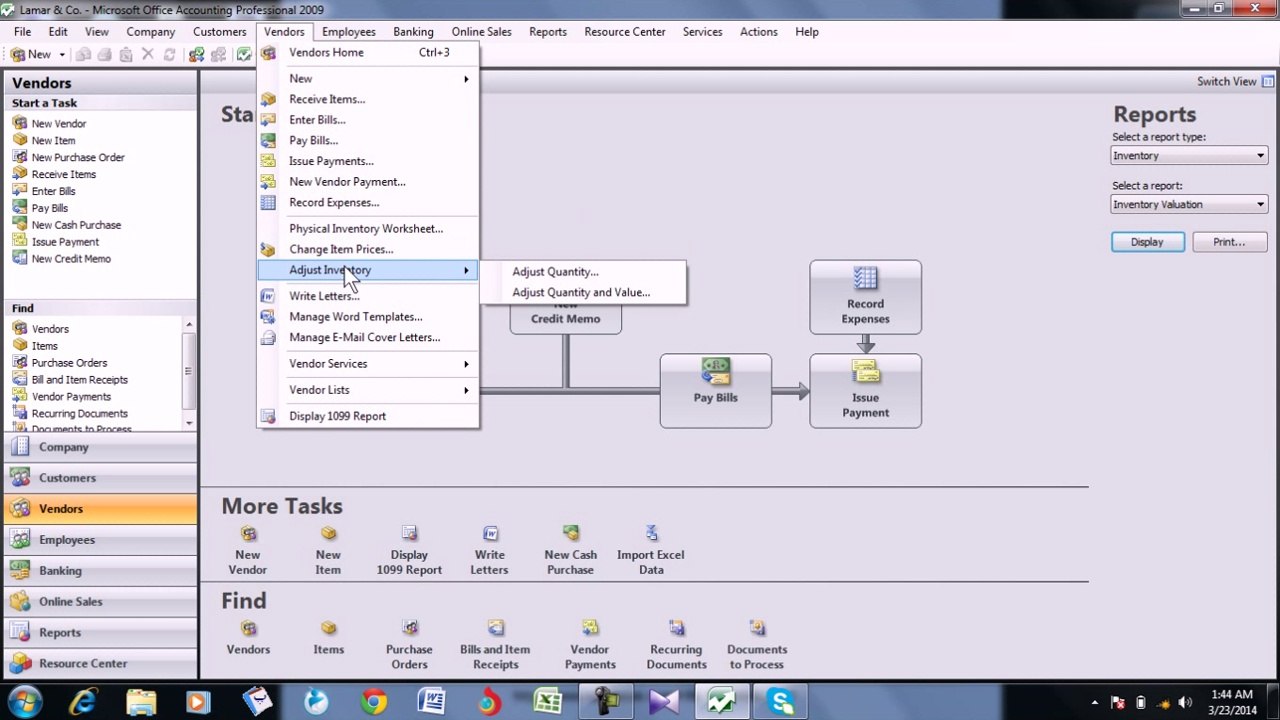Select Adjust Quantity and Value entry
The height and width of the screenshot is (720, 1280).
point(583,293)
